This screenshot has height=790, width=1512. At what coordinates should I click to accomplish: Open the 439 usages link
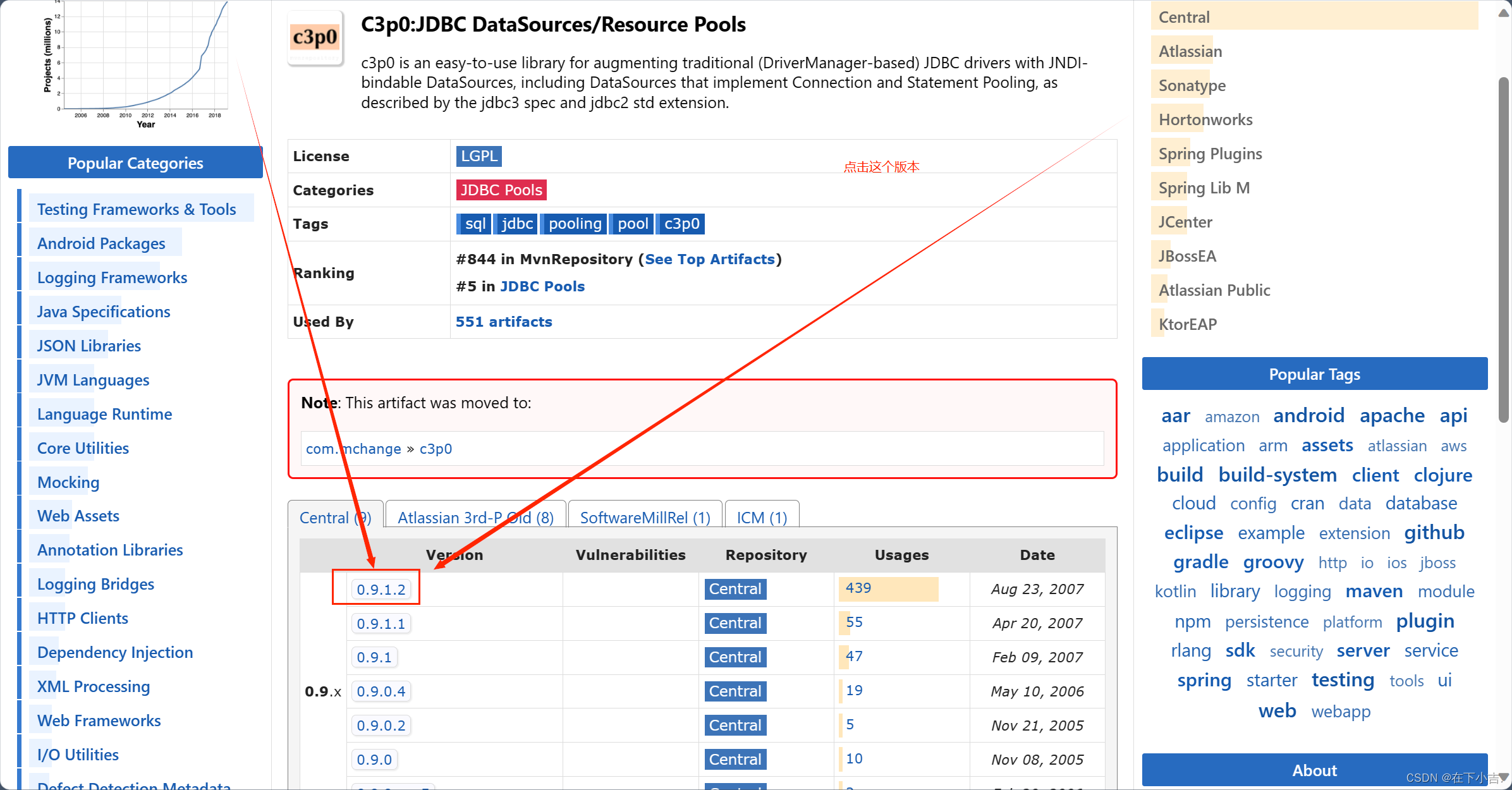(858, 588)
